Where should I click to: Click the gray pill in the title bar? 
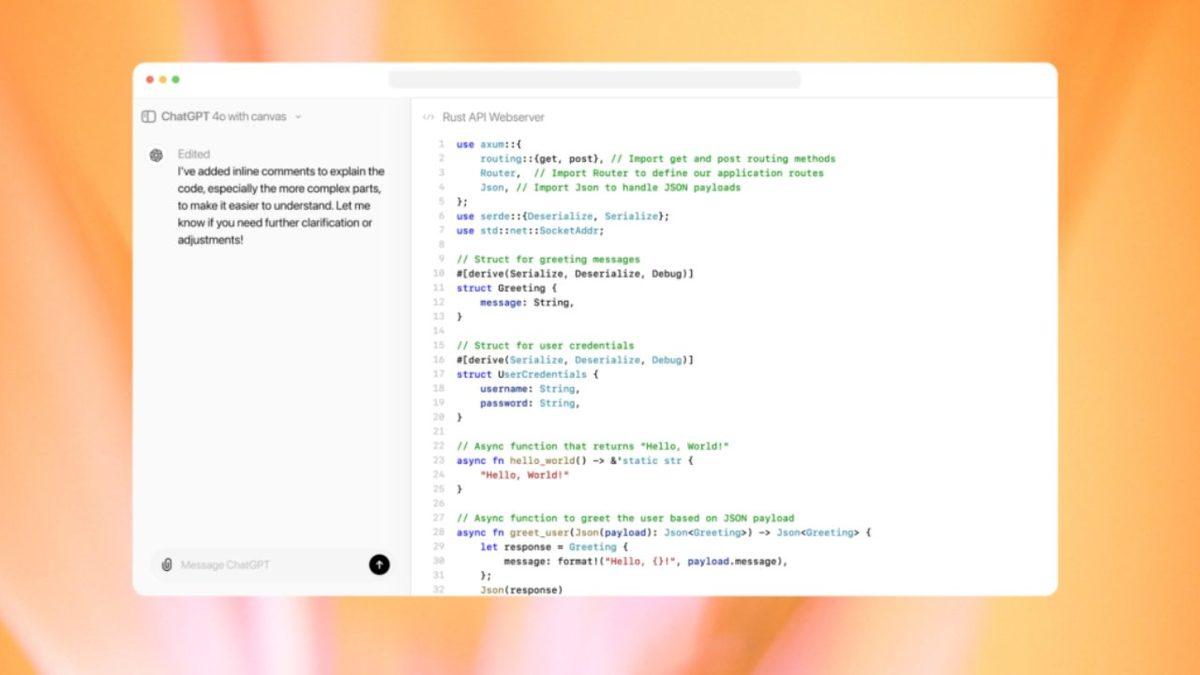tap(597, 76)
